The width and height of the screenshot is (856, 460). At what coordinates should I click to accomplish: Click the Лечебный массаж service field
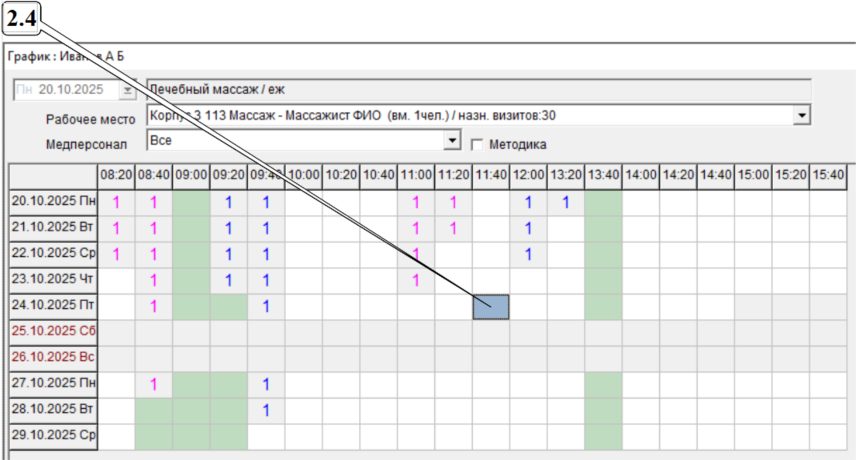click(478, 90)
